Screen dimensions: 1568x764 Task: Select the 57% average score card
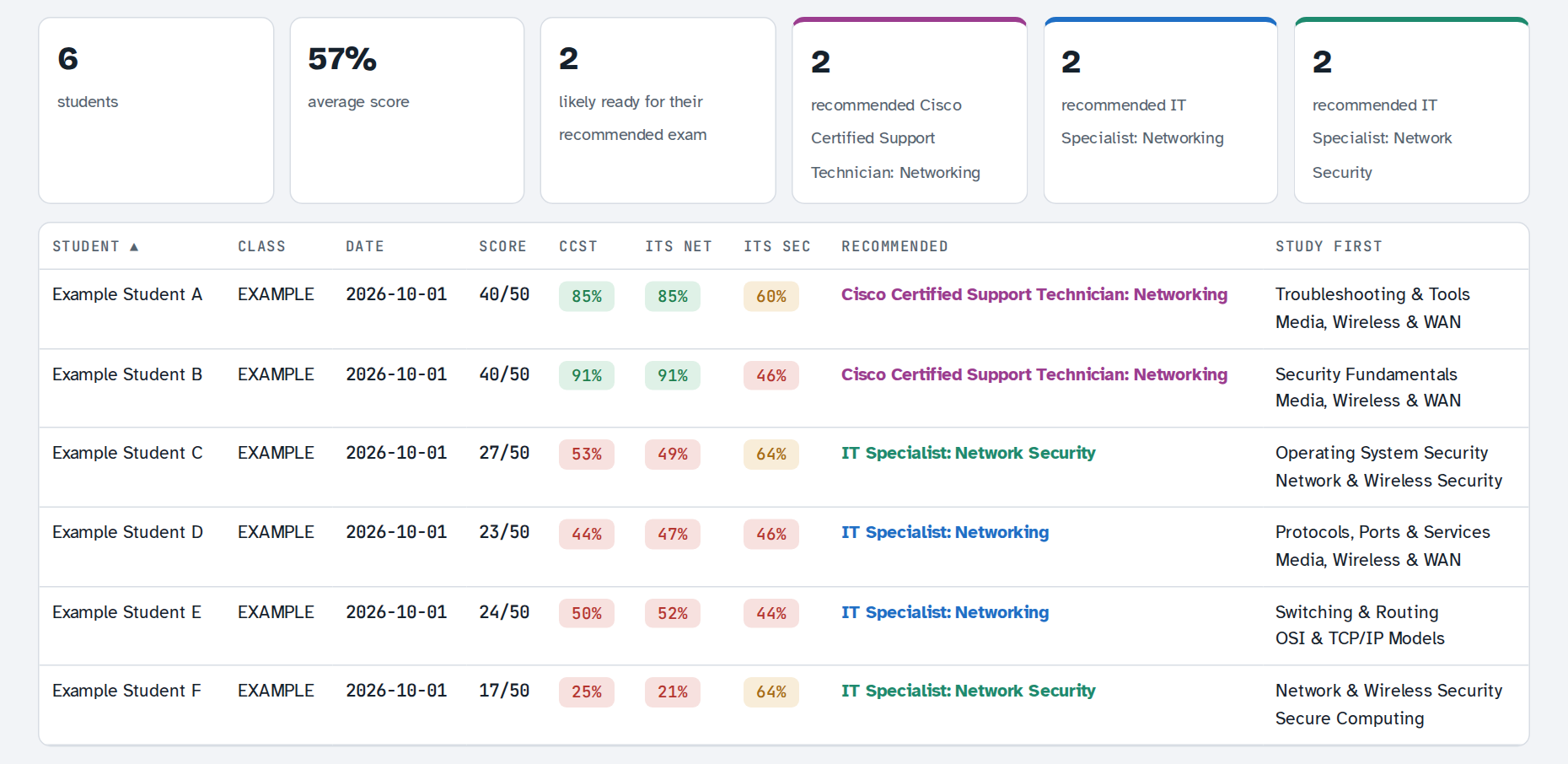click(x=407, y=110)
